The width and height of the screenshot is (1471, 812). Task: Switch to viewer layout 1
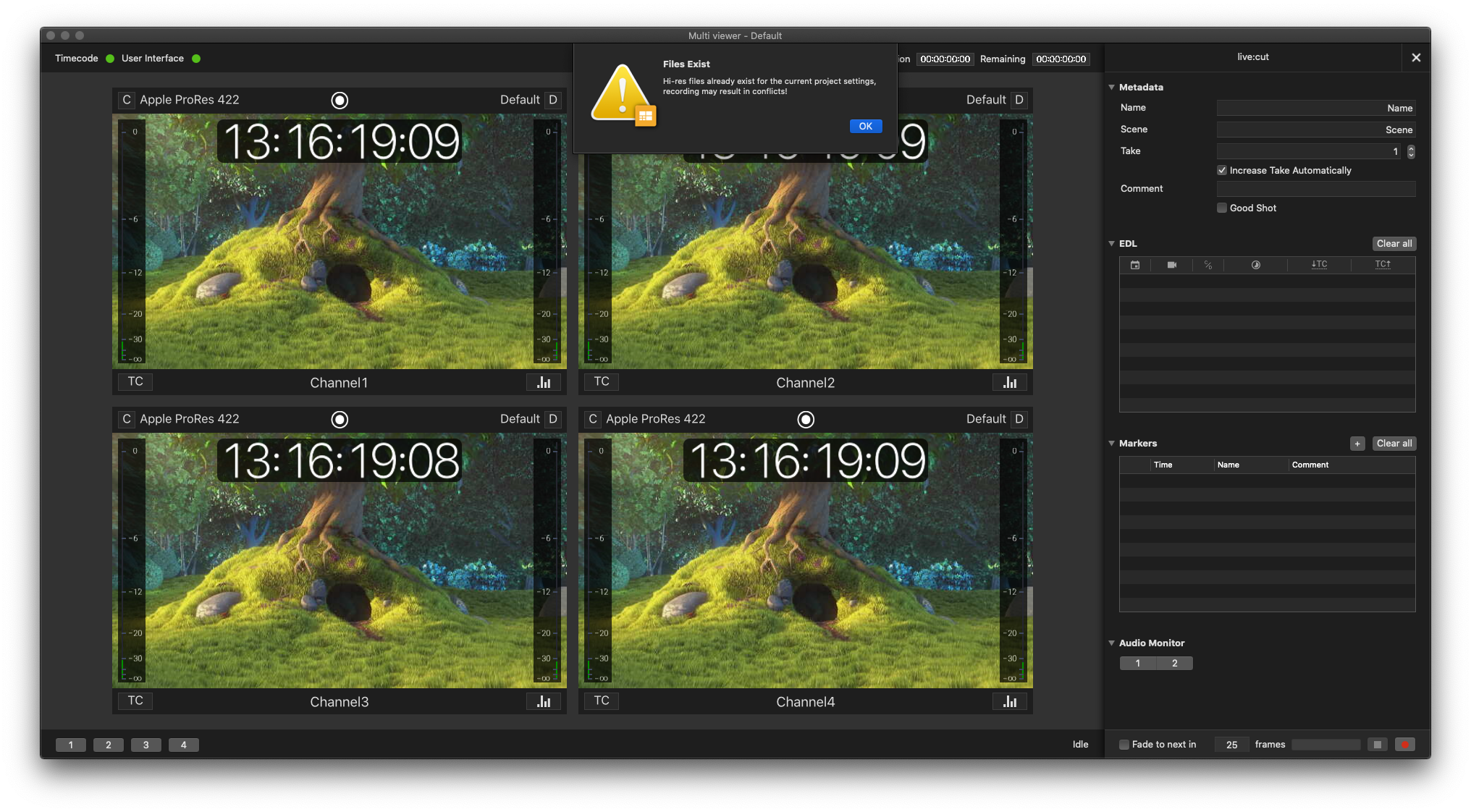[71, 745]
